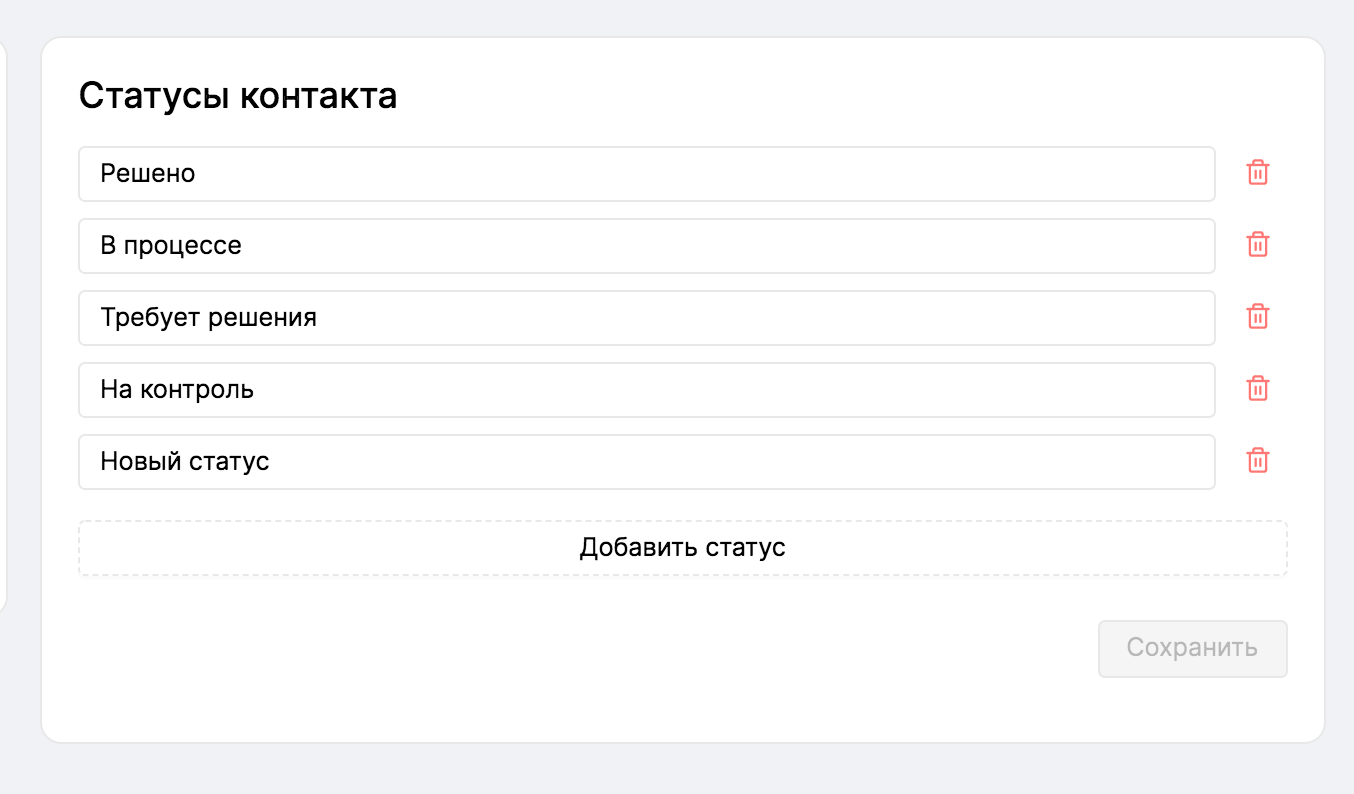Viewport: 1354px width, 794px height.
Task: Remove Новый статус with trash icon
Action: click(x=1257, y=461)
